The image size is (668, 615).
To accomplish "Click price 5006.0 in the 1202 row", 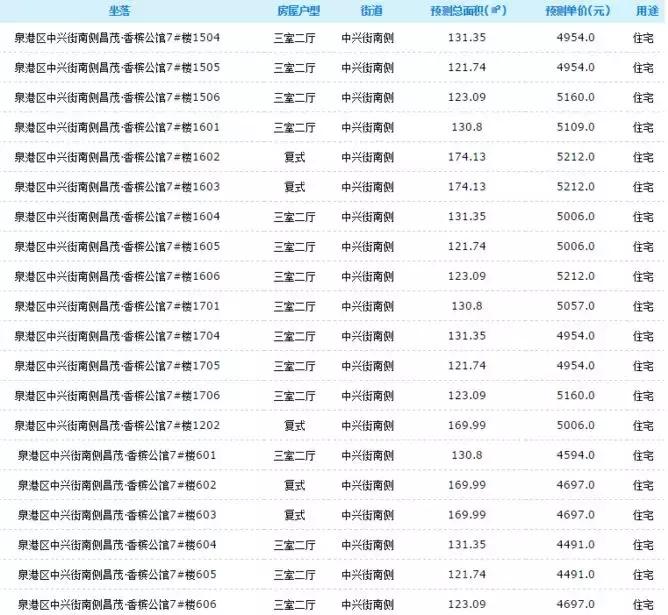I will pyautogui.click(x=576, y=425).
